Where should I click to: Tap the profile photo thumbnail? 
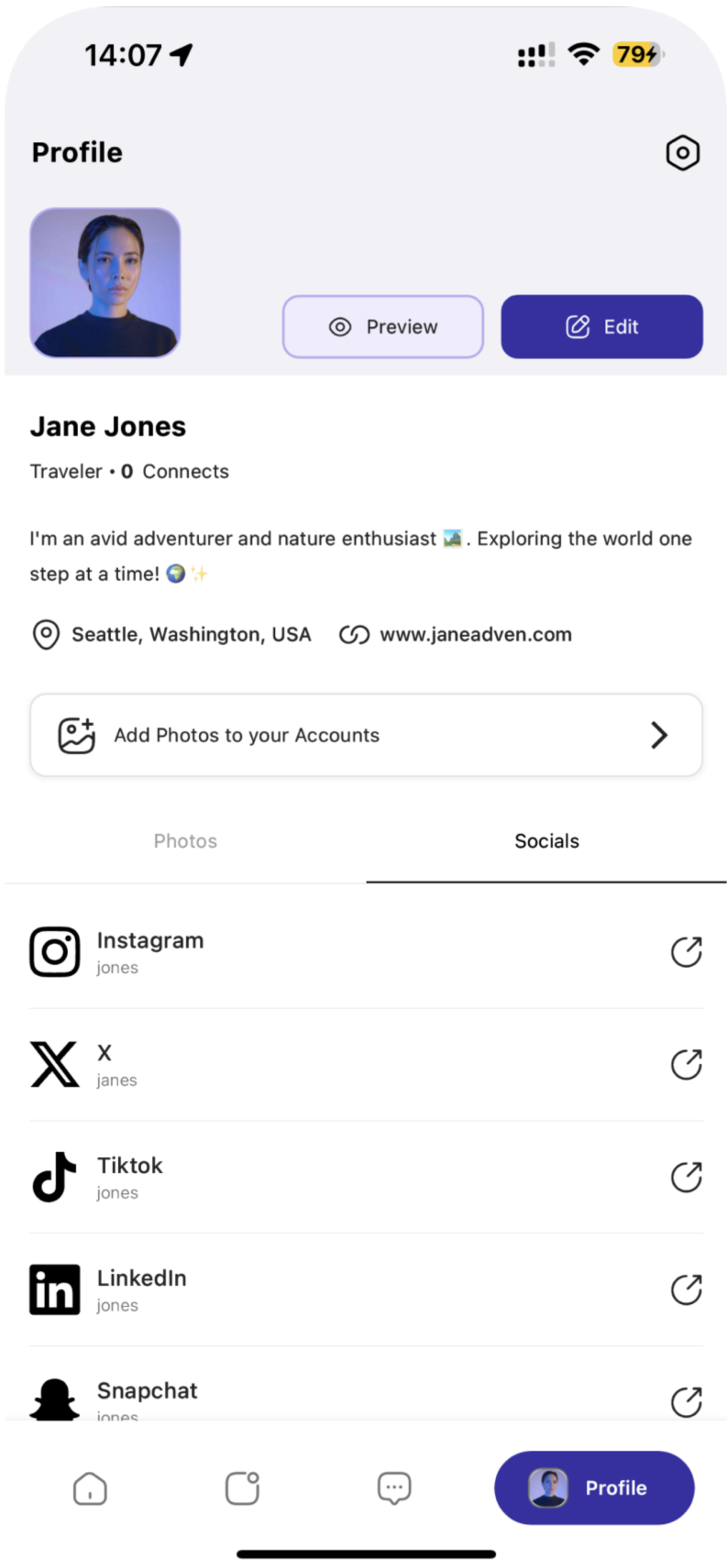[x=105, y=282]
